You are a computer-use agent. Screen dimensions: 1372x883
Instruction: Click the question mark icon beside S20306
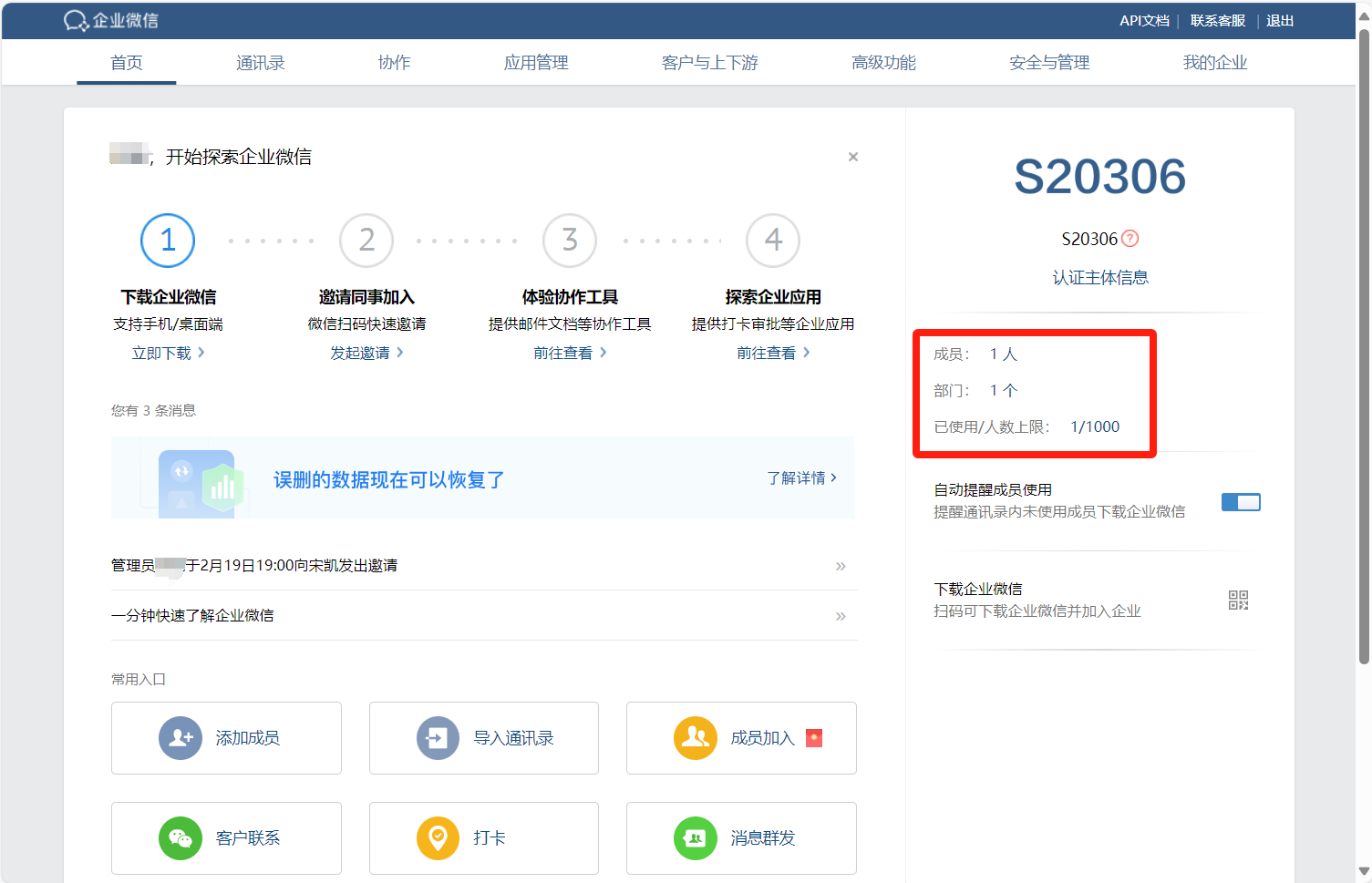(x=1130, y=239)
